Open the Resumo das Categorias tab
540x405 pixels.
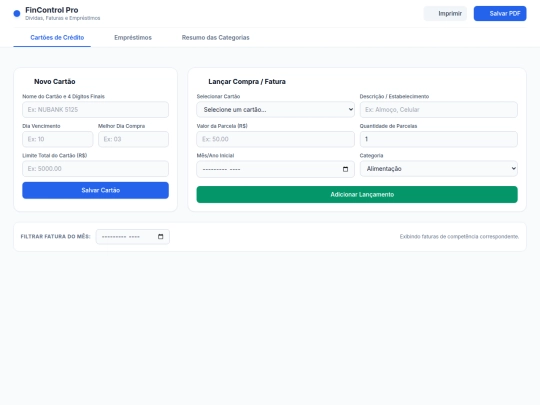point(216,38)
